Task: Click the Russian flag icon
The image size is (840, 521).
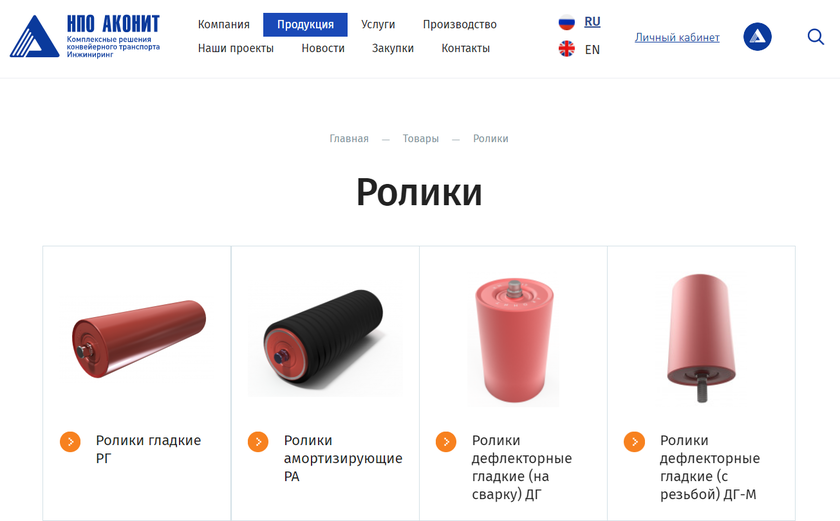Action: tap(566, 22)
